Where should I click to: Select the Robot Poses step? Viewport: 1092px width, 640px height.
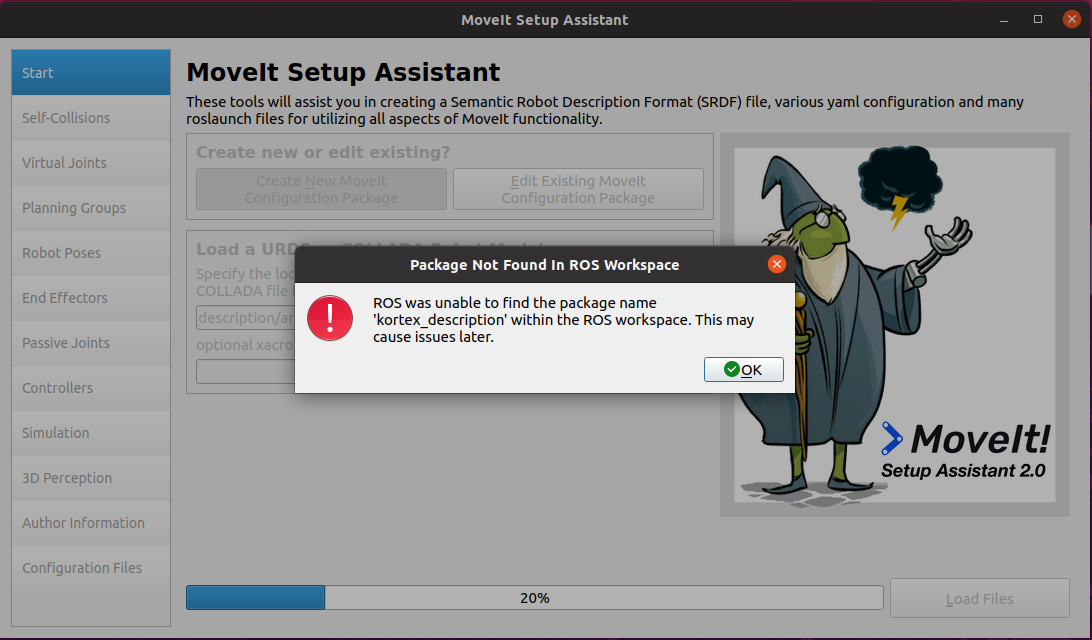pos(90,252)
